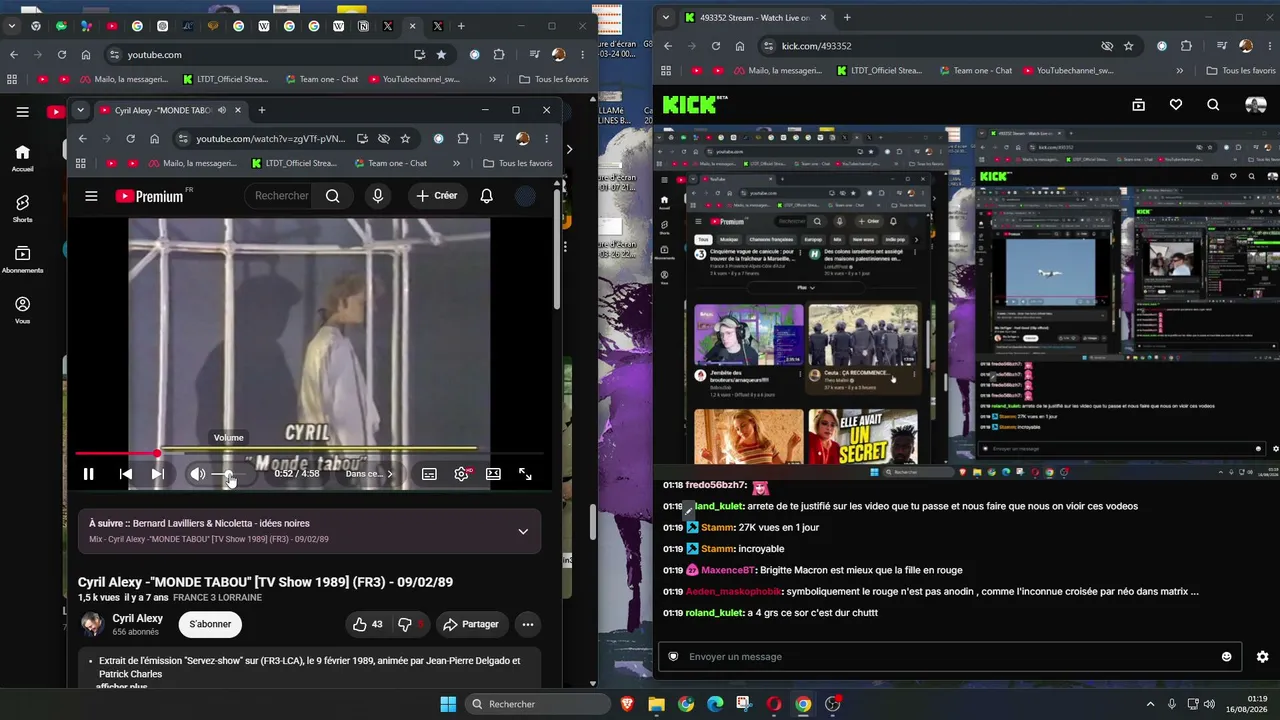Dislike the Cyril Alexy video
The image size is (1280, 720).
pos(409,624)
